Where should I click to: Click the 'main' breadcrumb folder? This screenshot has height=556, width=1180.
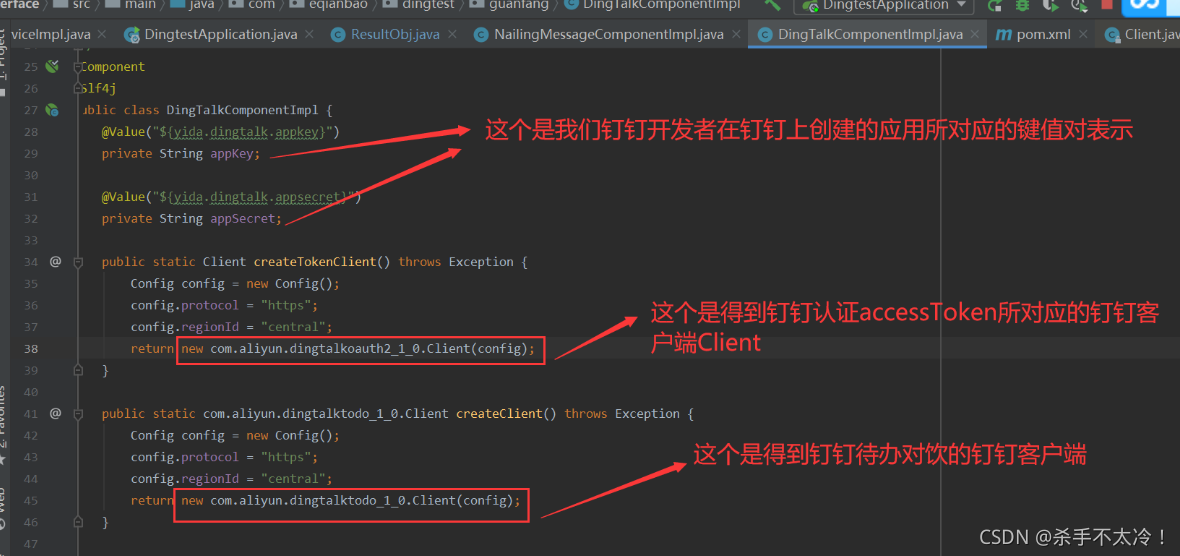128,5
